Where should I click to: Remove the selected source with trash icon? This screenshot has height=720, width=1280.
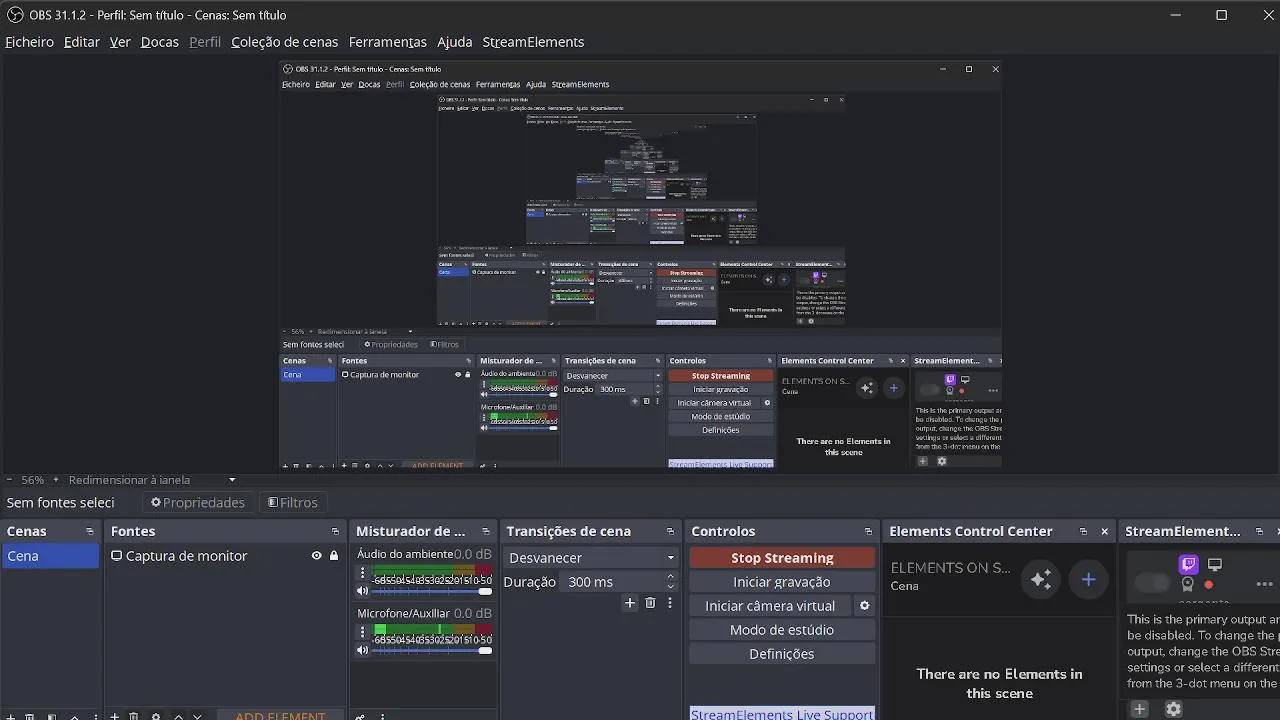(134, 716)
